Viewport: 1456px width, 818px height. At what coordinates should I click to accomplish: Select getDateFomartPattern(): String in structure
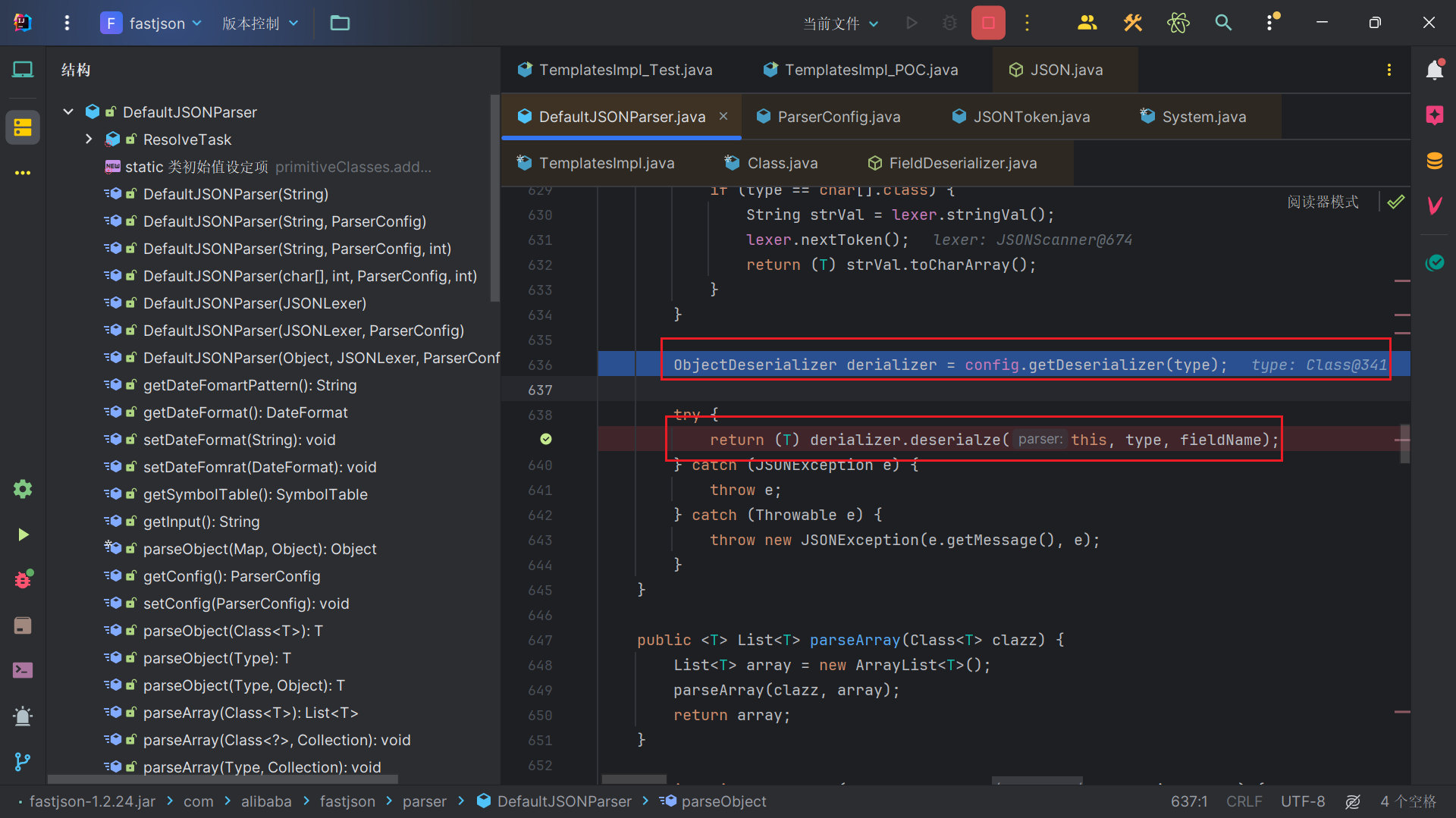pyautogui.click(x=249, y=385)
